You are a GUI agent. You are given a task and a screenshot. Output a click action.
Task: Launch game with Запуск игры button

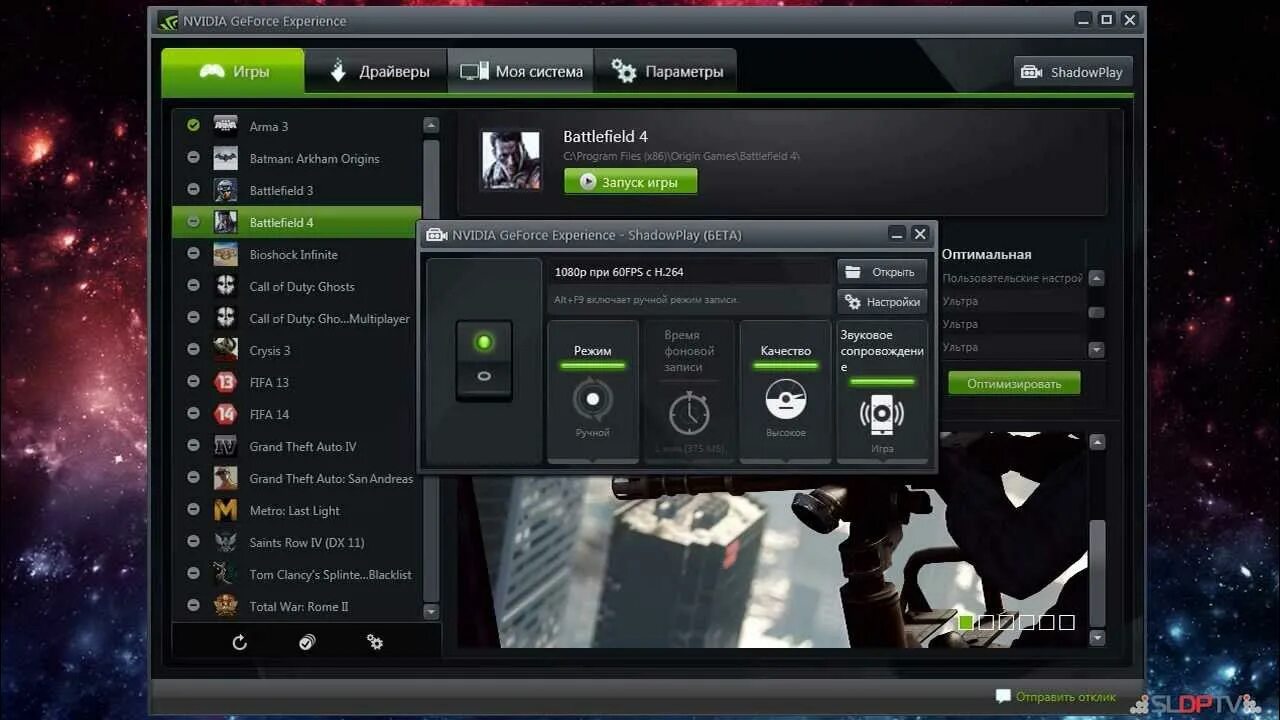point(630,182)
